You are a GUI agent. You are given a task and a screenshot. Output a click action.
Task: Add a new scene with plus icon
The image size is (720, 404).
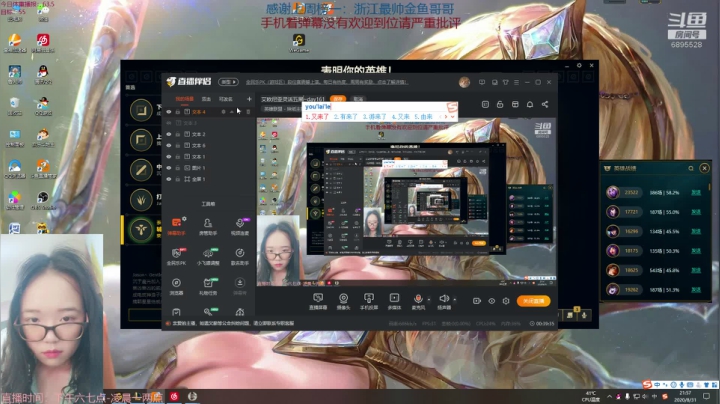click(249, 99)
